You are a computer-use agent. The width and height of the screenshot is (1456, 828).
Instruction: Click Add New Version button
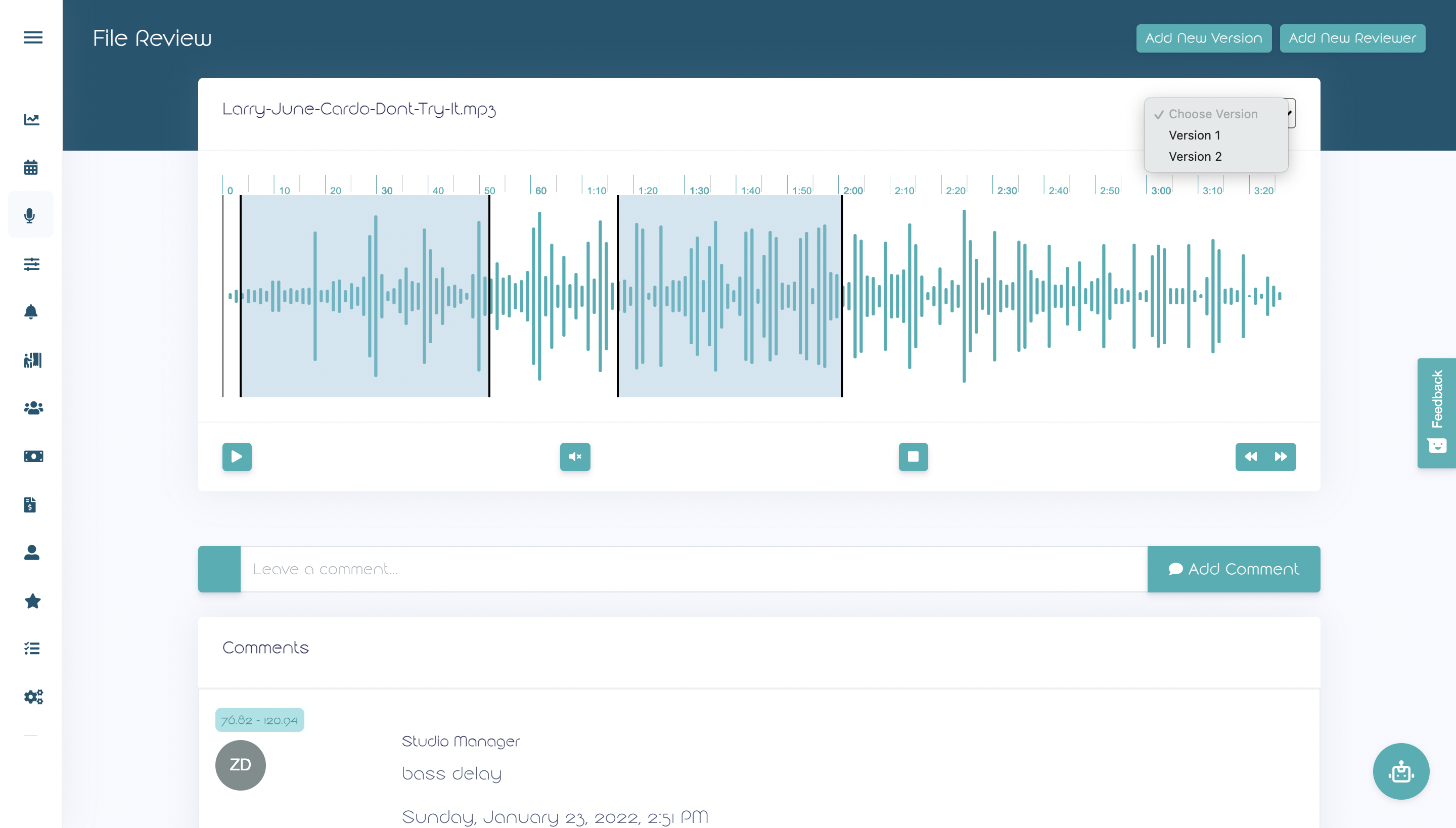pyautogui.click(x=1203, y=38)
